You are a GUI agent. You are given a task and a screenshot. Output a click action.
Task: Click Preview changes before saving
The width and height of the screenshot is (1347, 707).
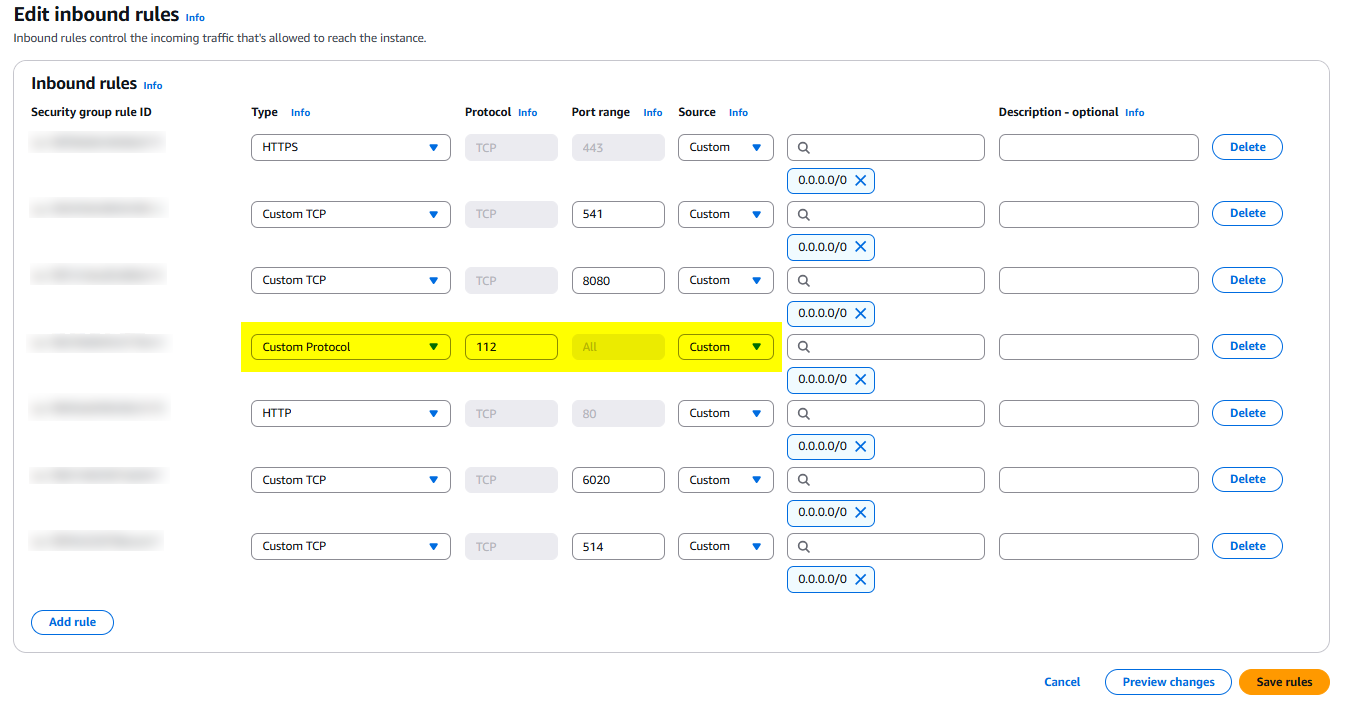1168,682
